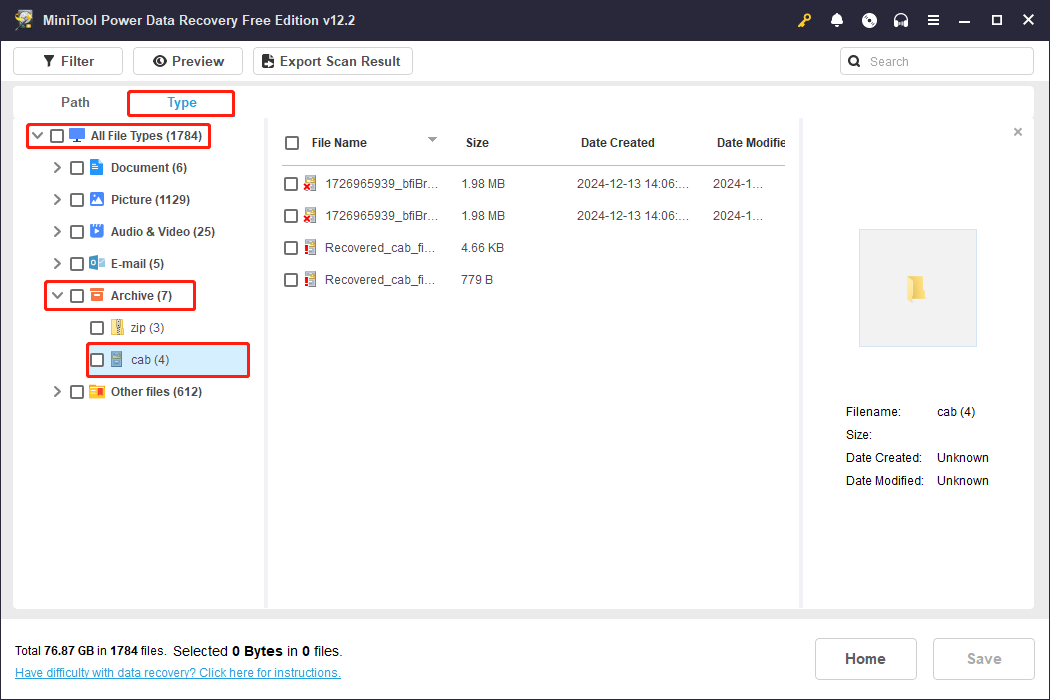Open the data recovery instructions link

177,673
